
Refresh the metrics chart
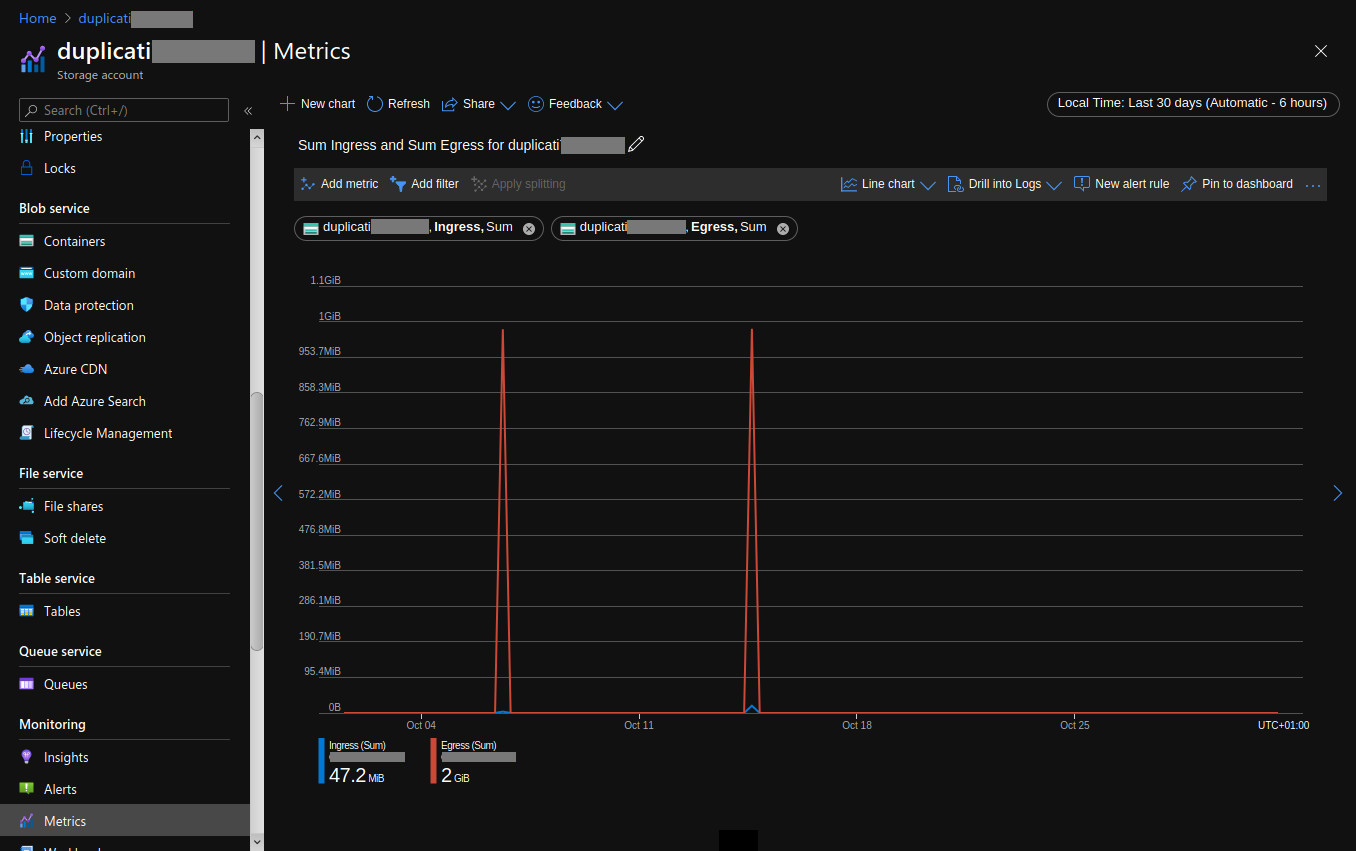pos(398,104)
